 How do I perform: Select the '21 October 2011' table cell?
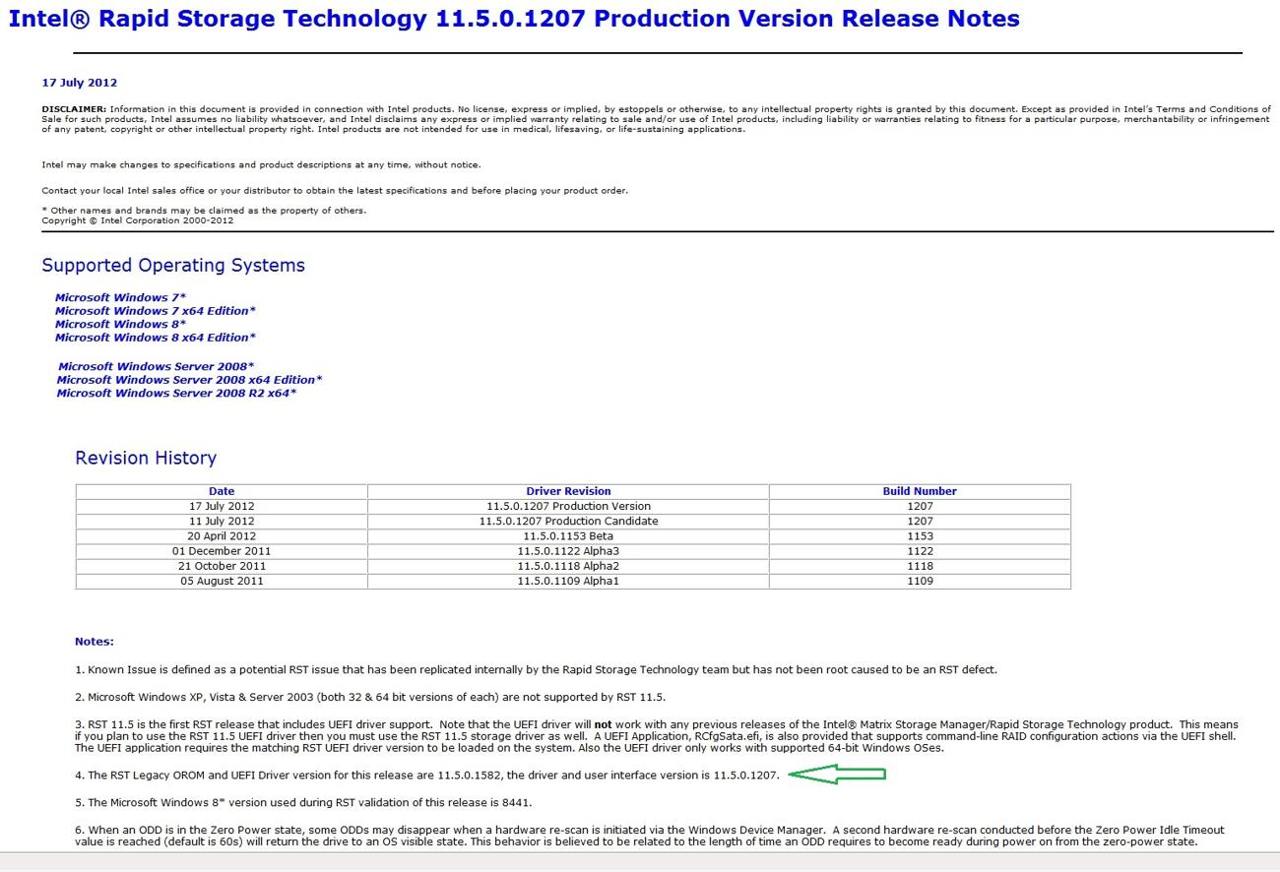(222, 566)
